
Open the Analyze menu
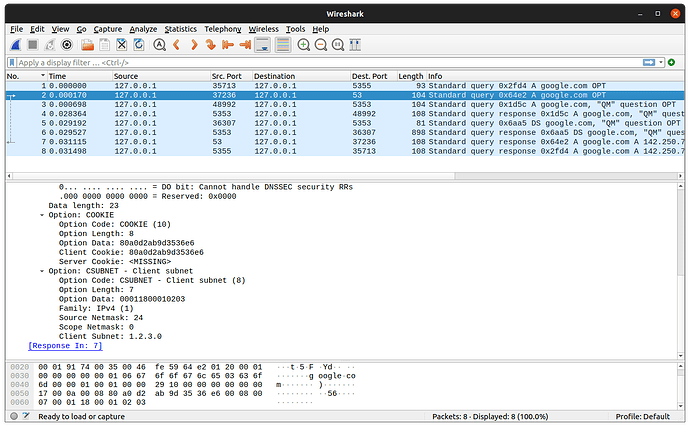143,29
